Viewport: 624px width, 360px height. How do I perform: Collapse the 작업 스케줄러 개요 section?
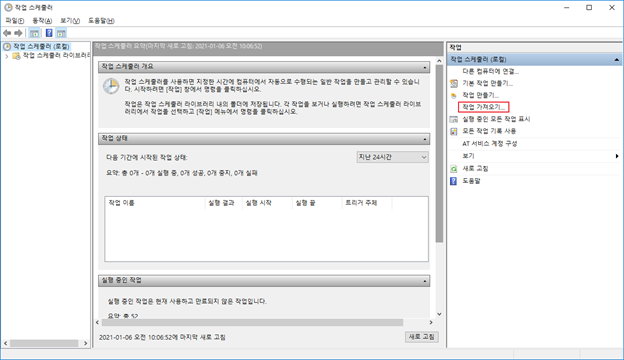[x=425, y=67]
